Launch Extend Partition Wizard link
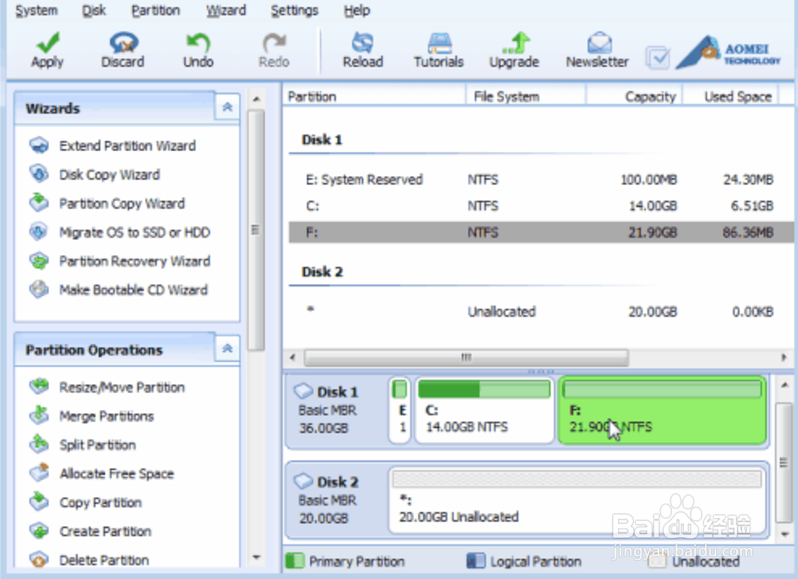Viewport: 798px width, 579px height. tap(127, 146)
